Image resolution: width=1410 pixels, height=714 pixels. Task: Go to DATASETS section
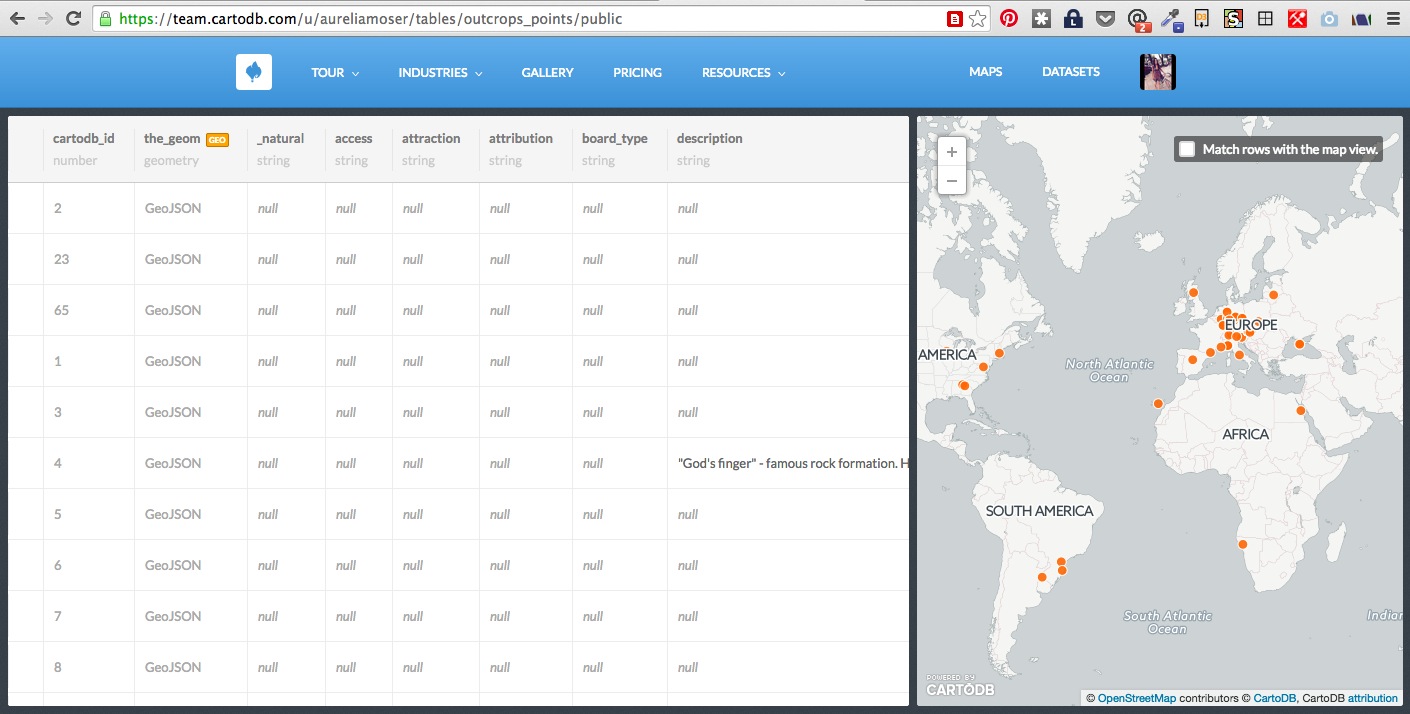point(1071,72)
